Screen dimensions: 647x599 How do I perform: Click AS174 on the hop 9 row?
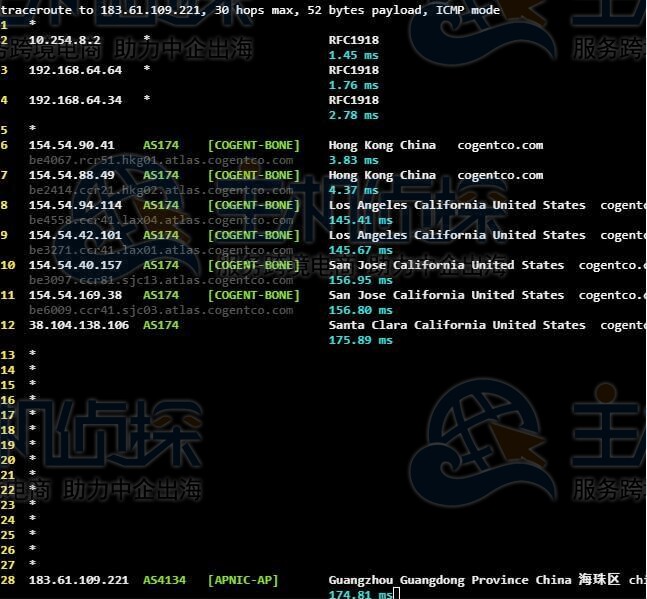click(x=161, y=235)
